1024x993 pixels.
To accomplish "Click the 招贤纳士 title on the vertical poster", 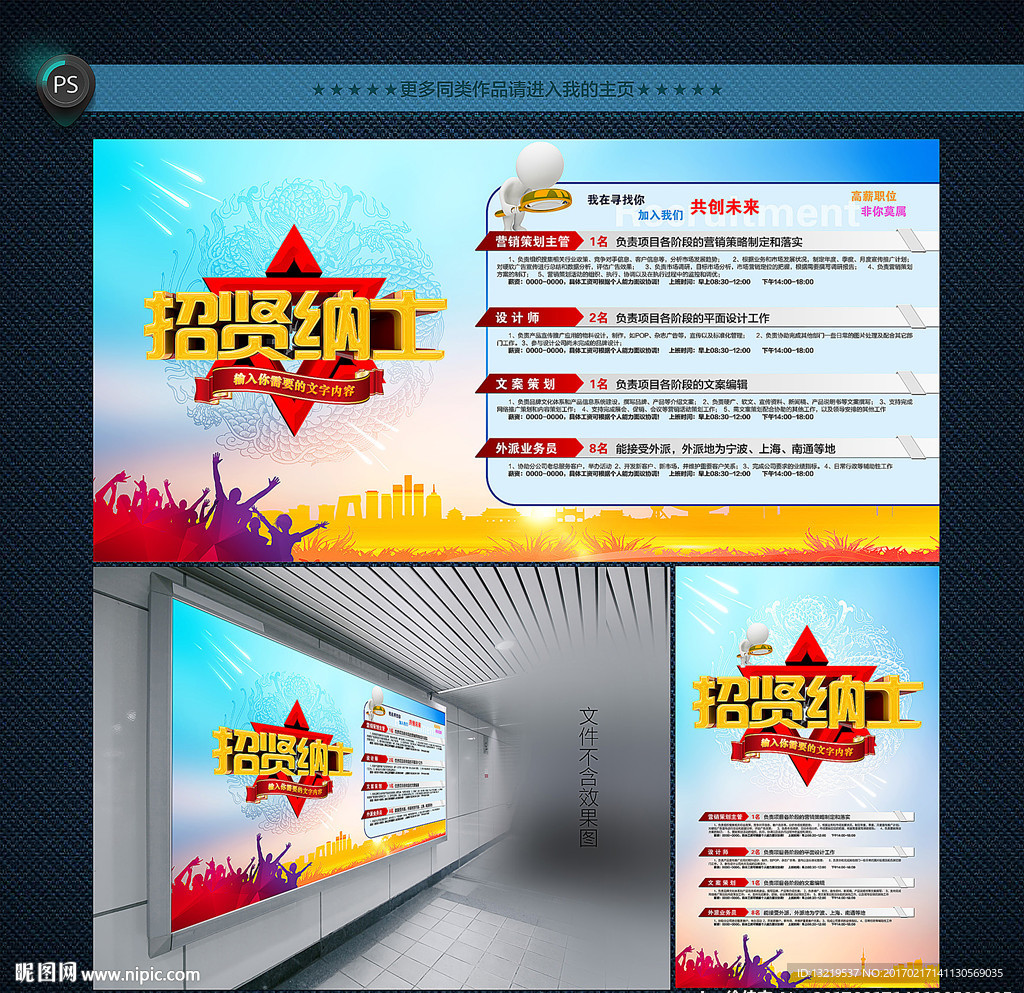I will [807, 702].
